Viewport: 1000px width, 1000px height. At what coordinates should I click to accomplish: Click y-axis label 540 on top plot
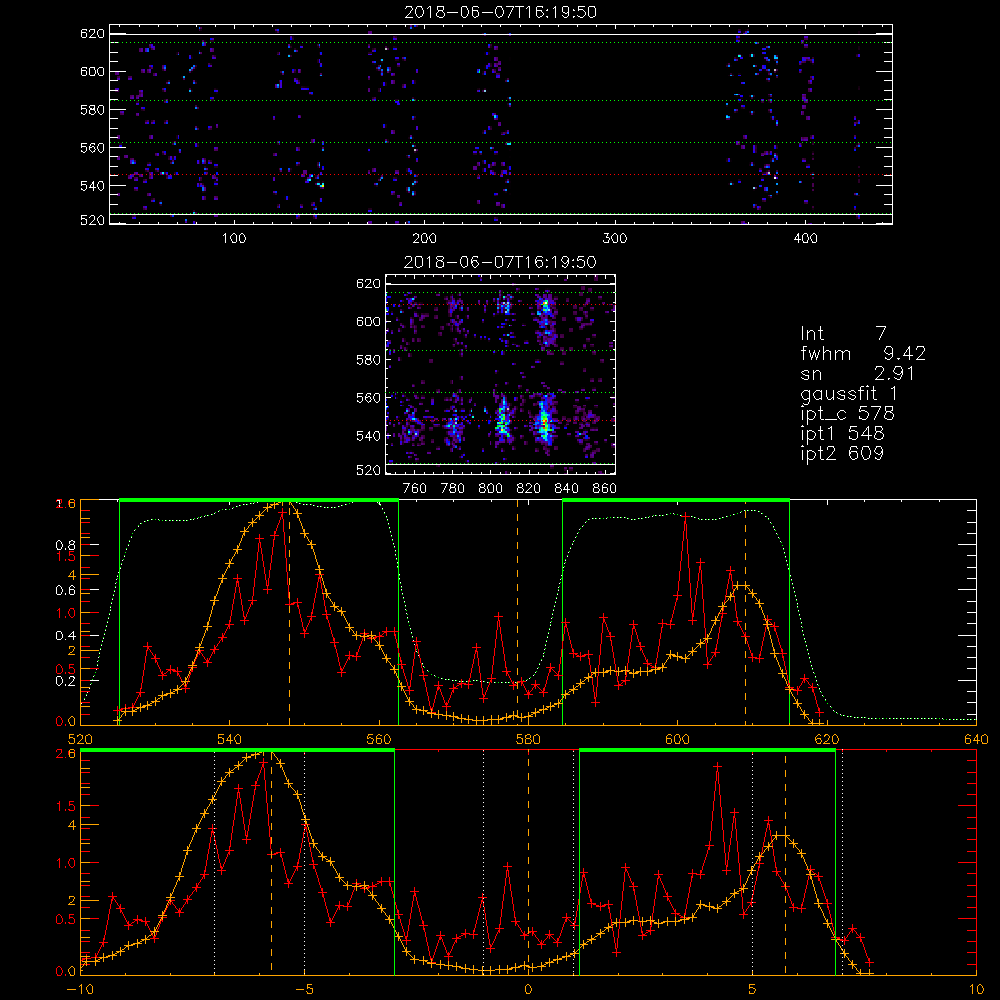(x=92, y=186)
